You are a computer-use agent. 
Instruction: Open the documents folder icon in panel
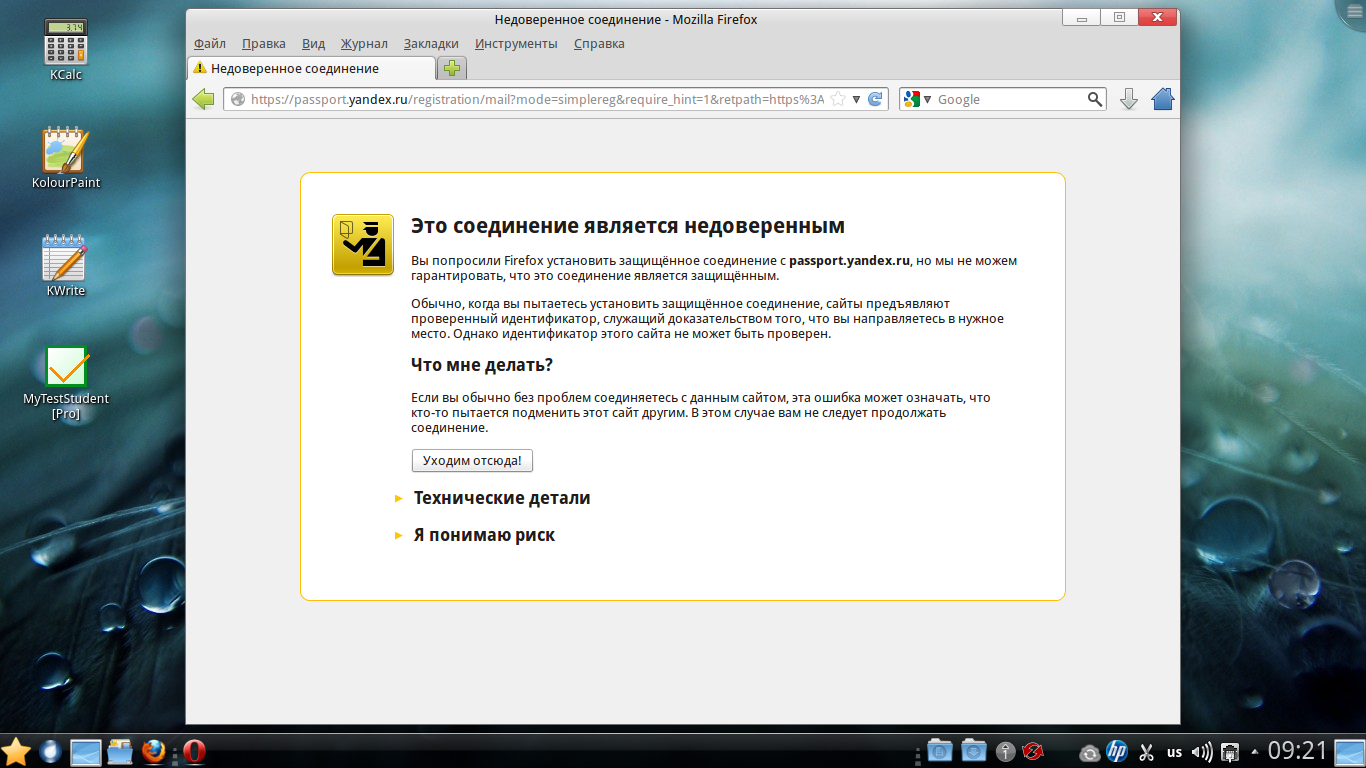point(940,750)
